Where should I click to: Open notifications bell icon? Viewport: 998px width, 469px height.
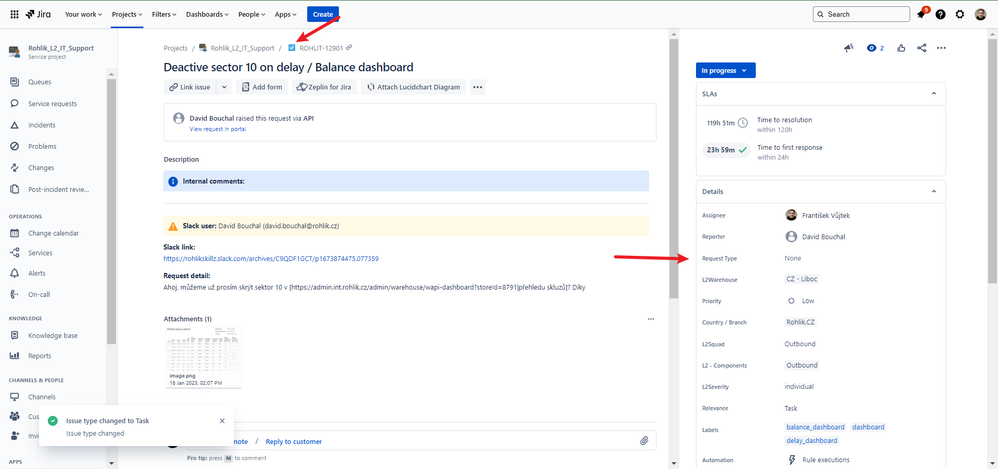[x=921, y=14]
